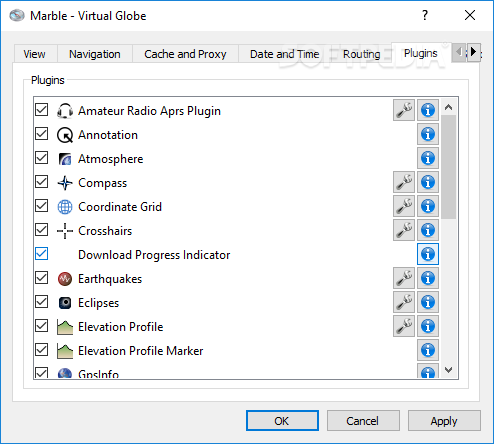494x444 pixels.
Task: Show info about Elevation Profile Marker
Action: [428, 350]
